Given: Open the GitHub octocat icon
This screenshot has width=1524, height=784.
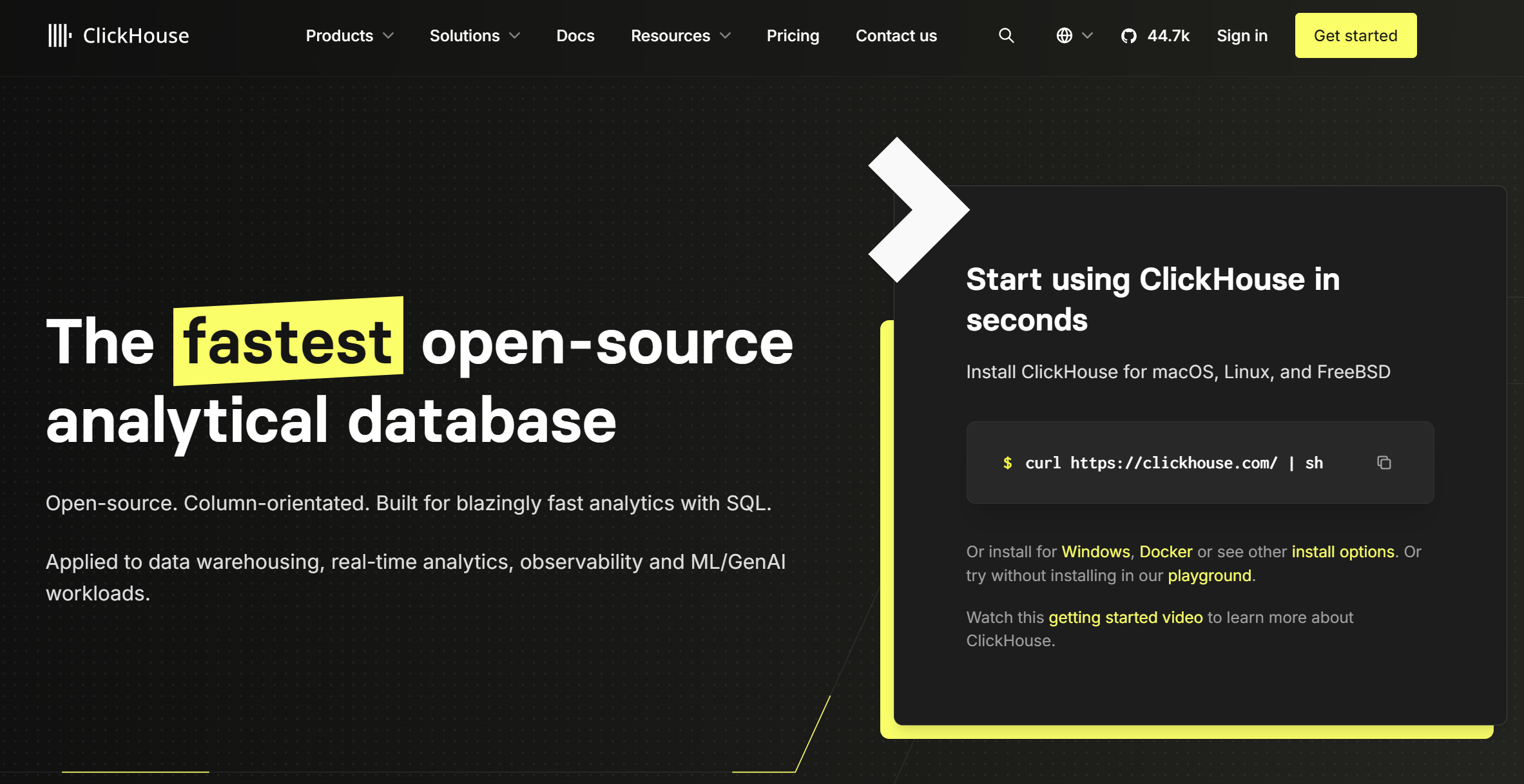Looking at the screenshot, I should coord(1129,35).
